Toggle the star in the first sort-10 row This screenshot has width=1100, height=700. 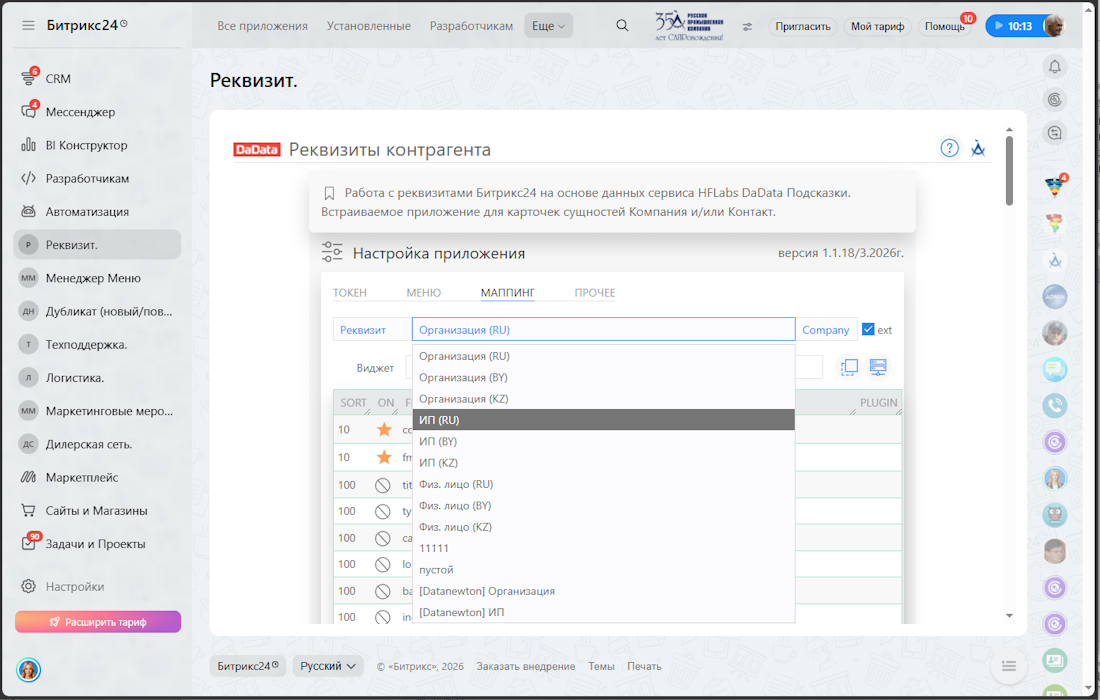tap(384, 429)
